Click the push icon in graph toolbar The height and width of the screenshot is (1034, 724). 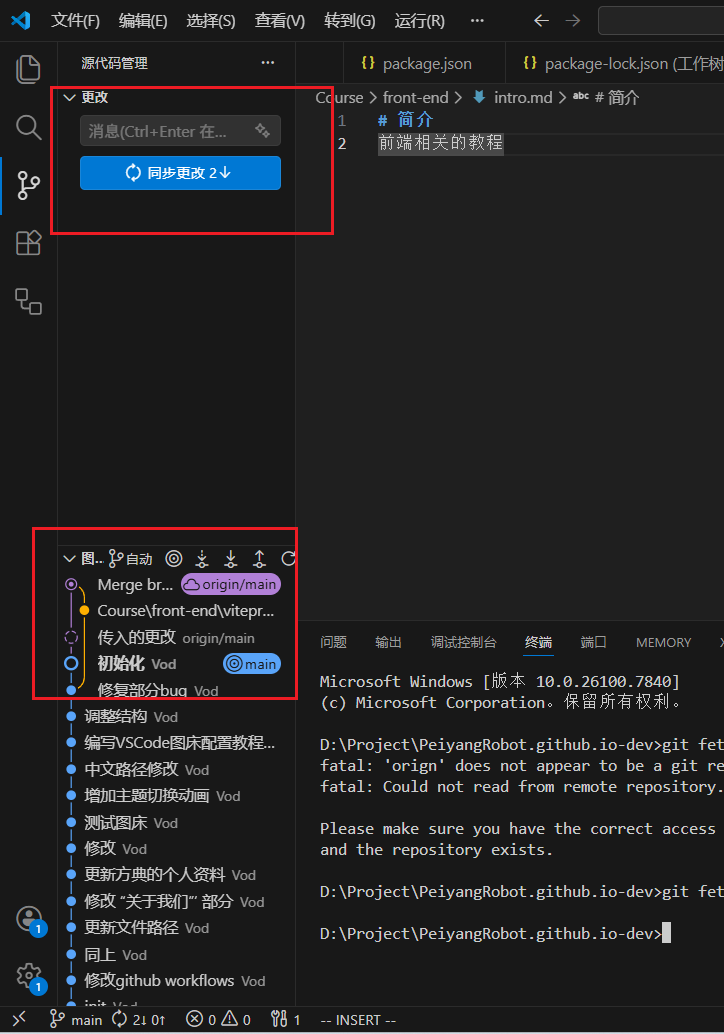pos(260,559)
